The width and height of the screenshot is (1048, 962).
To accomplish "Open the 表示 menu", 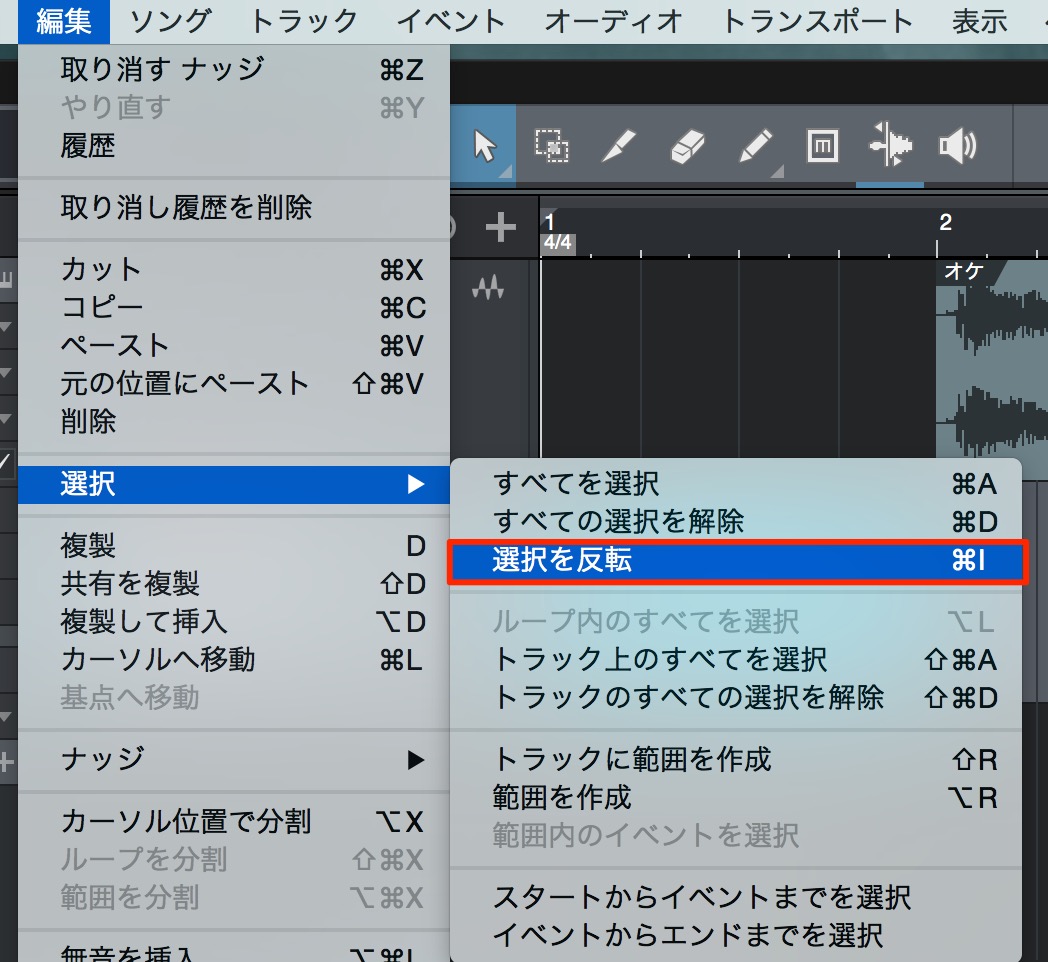I will pyautogui.click(x=980, y=21).
